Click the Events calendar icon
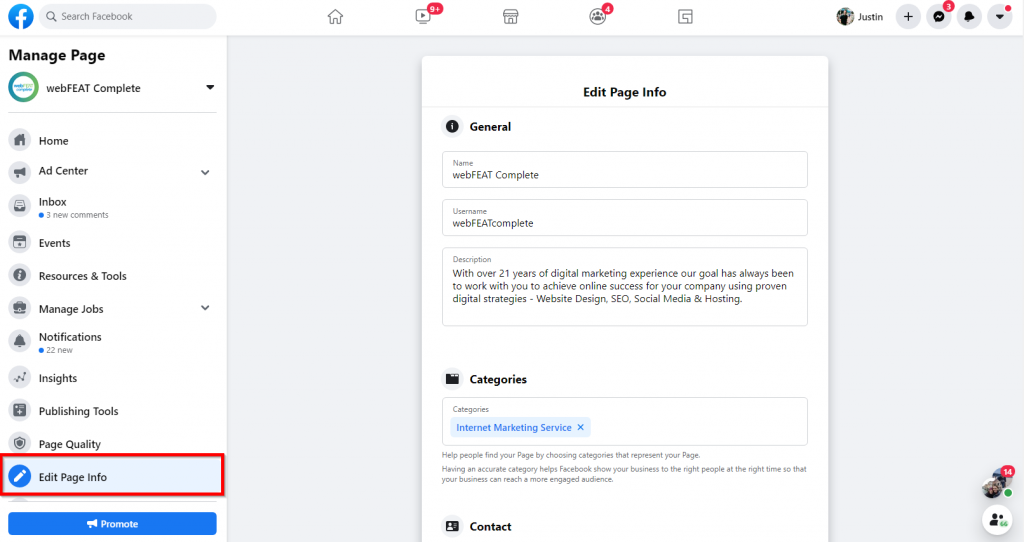 click(x=20, y=242)
